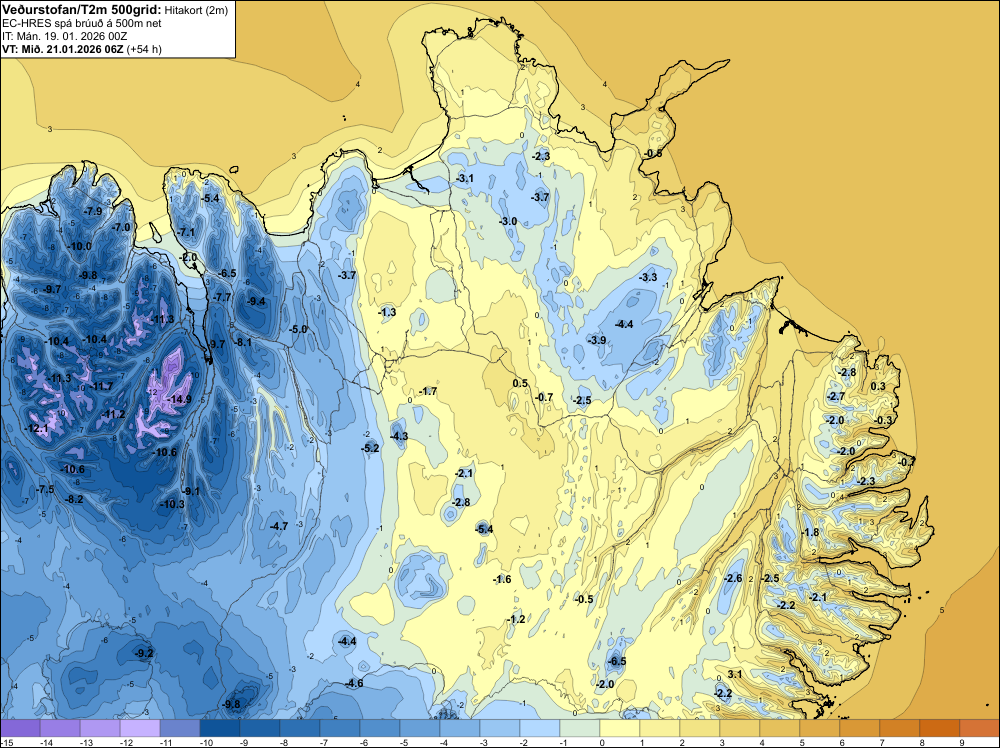Viewport: 1000px width, 748px height.
Task: Click the map title 'Veðurstofan/T2m 500grid'
Action: (82, 10)
